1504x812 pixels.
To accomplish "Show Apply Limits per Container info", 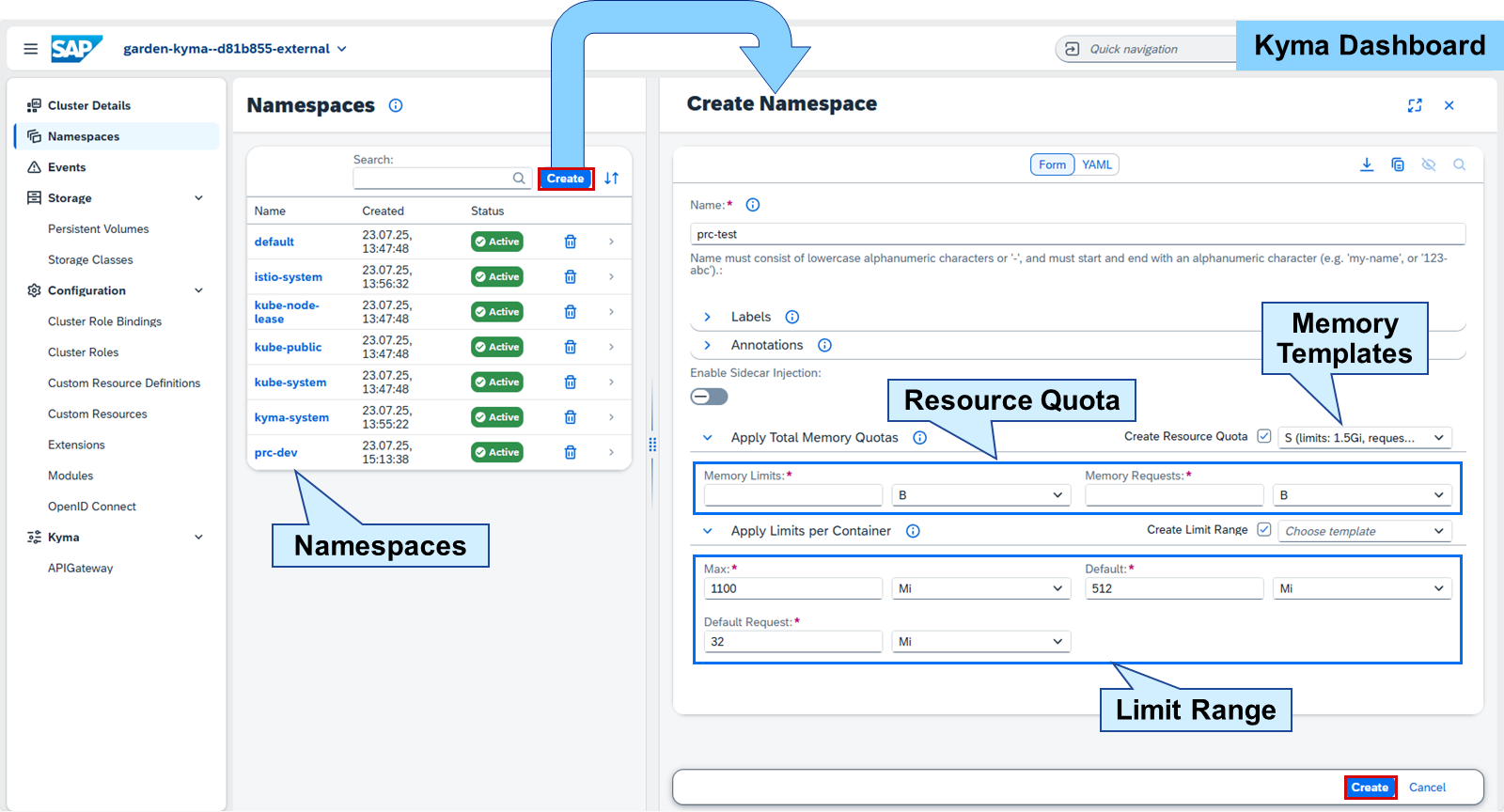I will [913, 531].
